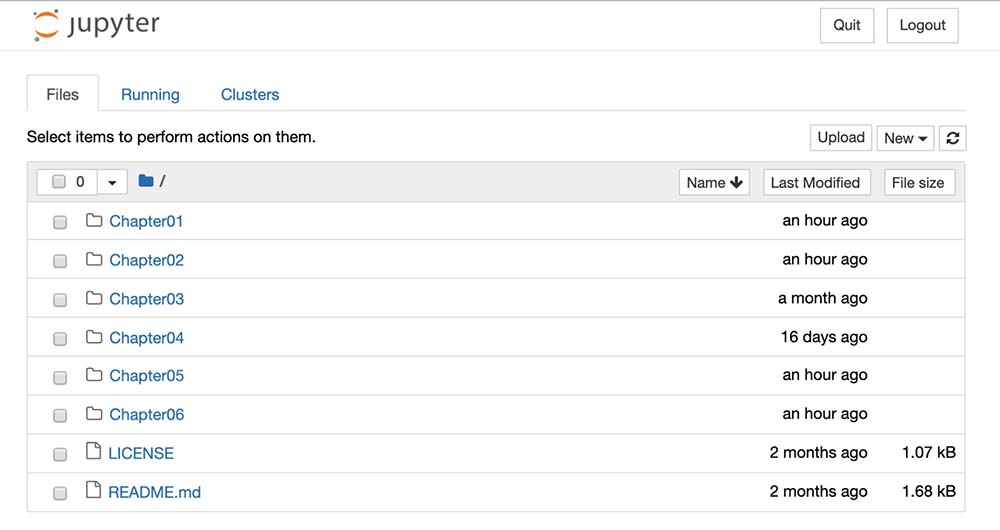1000x530 pixels.
Task: Open the Clusters tab
Action: (250, 95)
